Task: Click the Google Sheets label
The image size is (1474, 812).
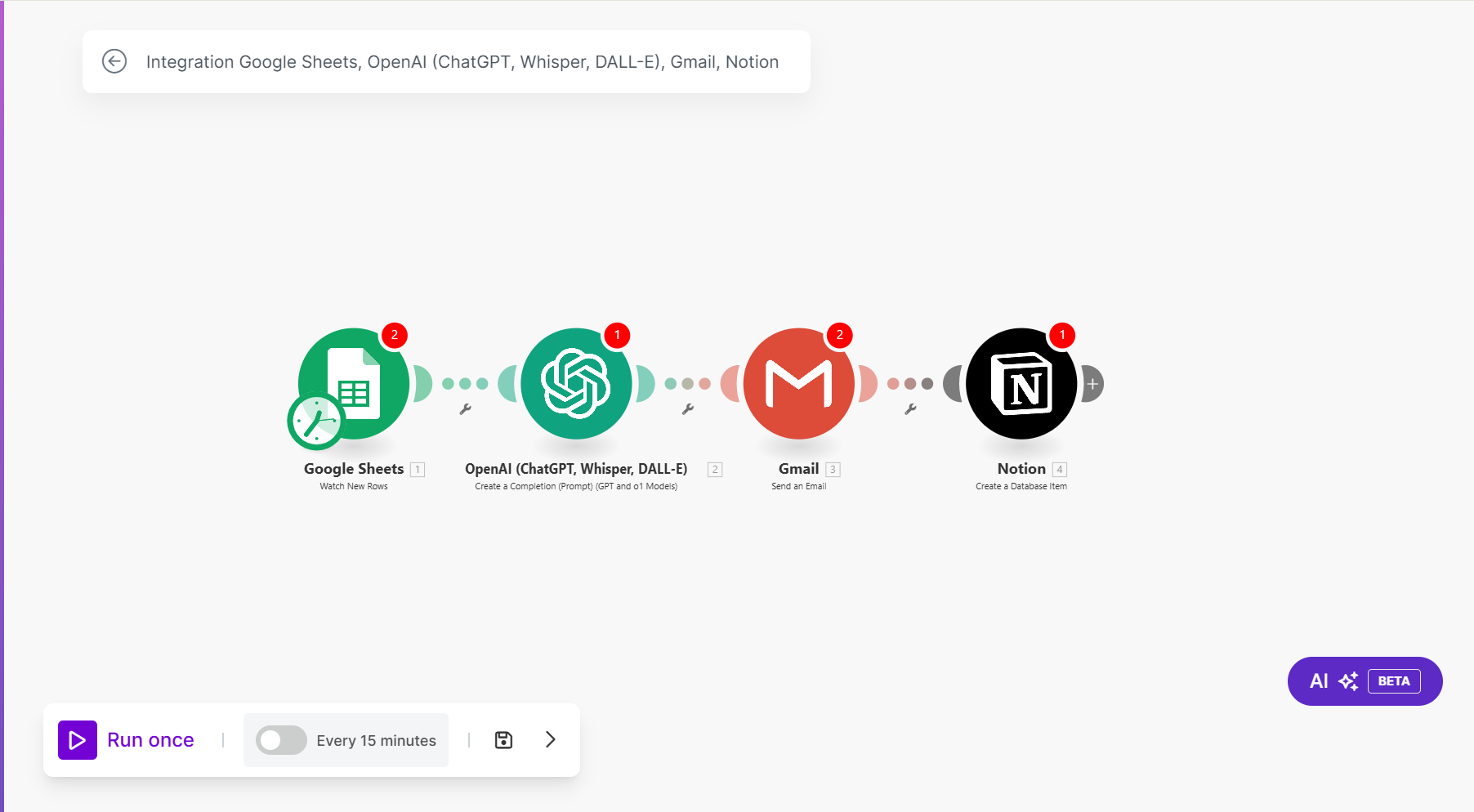Action: click(354, 469)
